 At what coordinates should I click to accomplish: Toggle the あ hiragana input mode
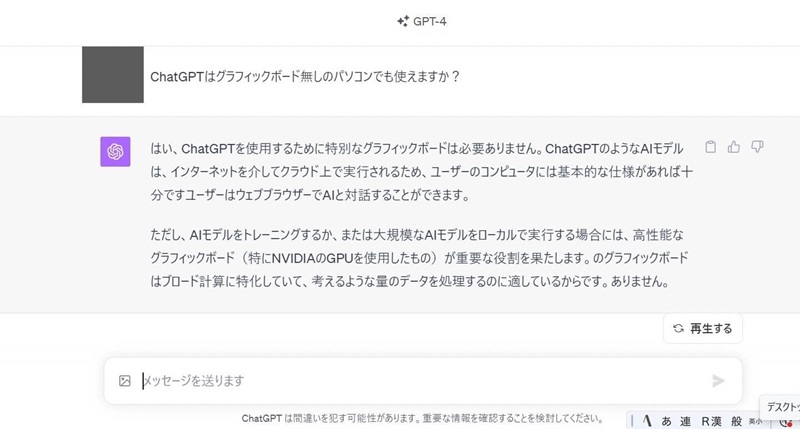point(666,421)
